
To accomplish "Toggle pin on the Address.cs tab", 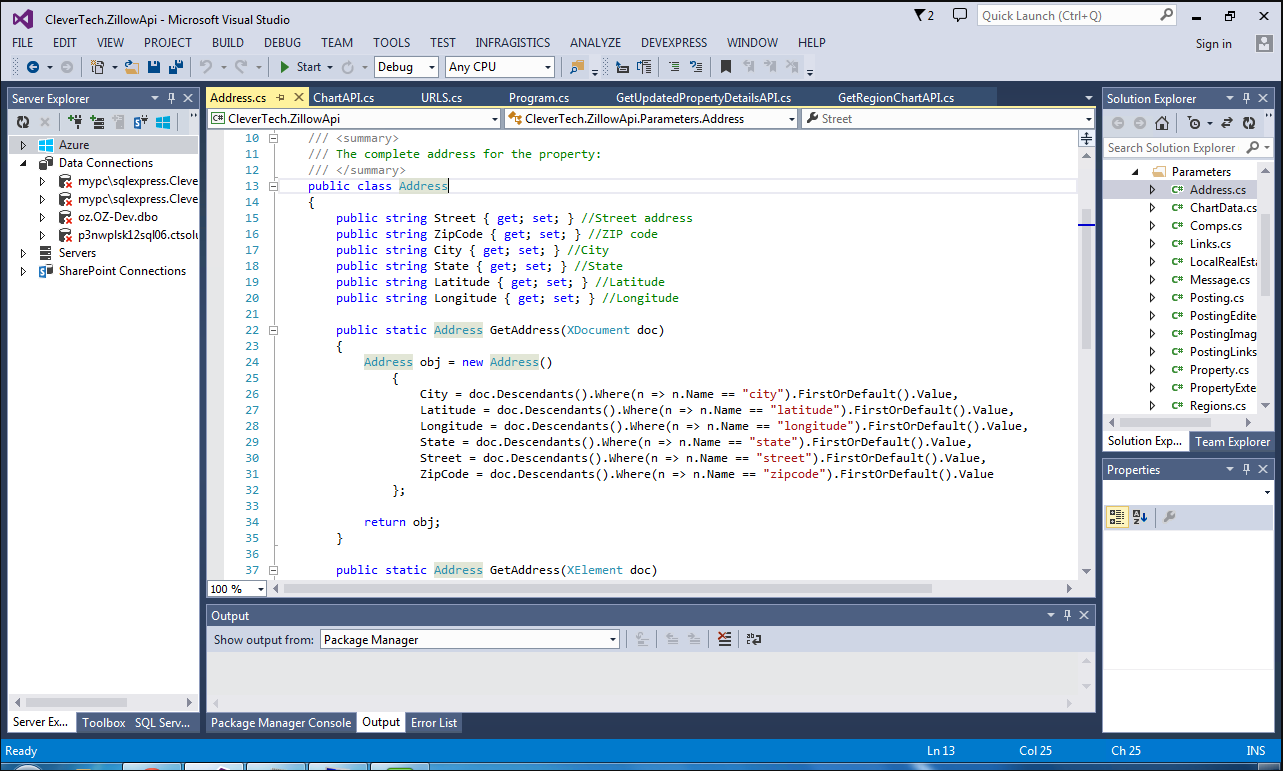I will [x=281, y=98].
